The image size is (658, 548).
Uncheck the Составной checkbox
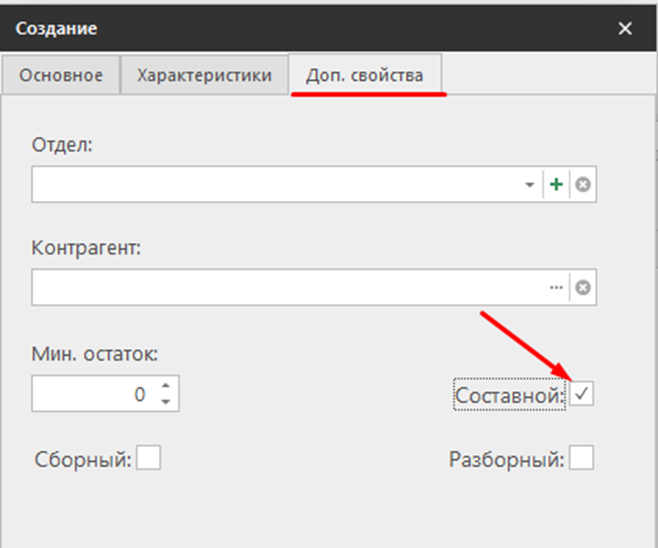(x=581, y=395)
